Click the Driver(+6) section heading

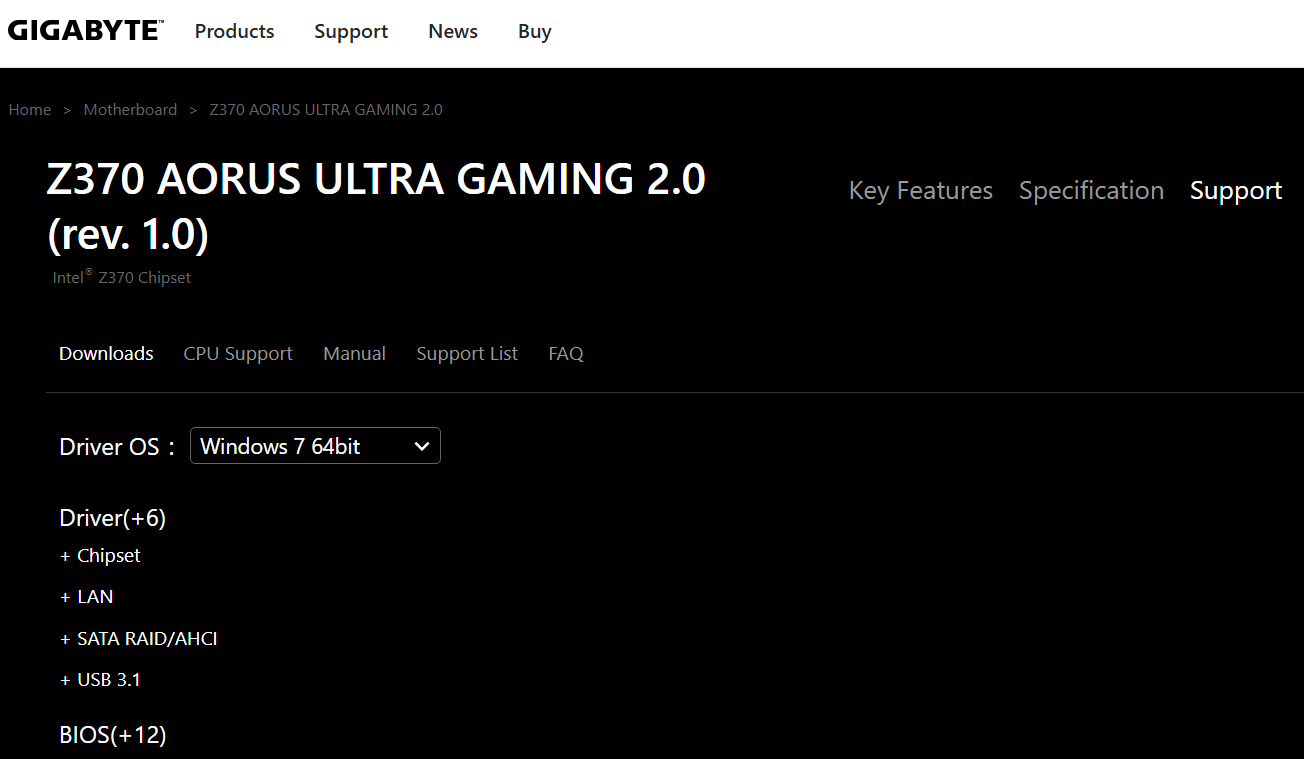click(x=113, y=518)
